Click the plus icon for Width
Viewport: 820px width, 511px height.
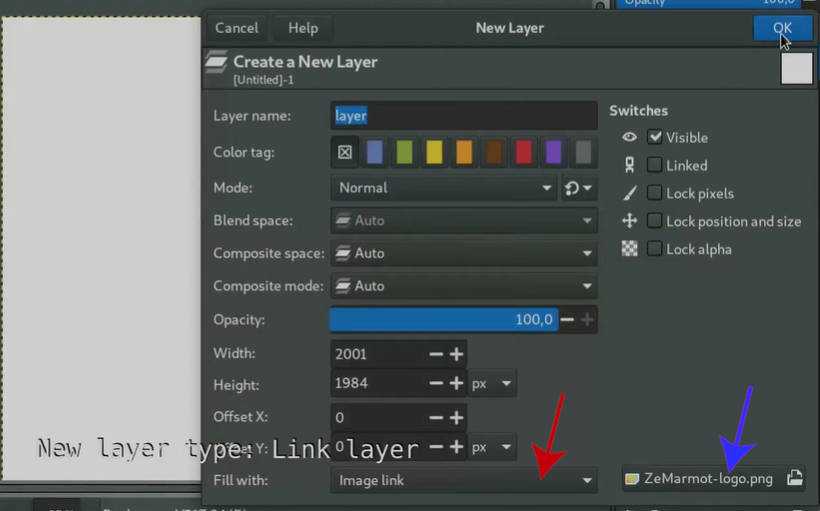coord(456,354)
